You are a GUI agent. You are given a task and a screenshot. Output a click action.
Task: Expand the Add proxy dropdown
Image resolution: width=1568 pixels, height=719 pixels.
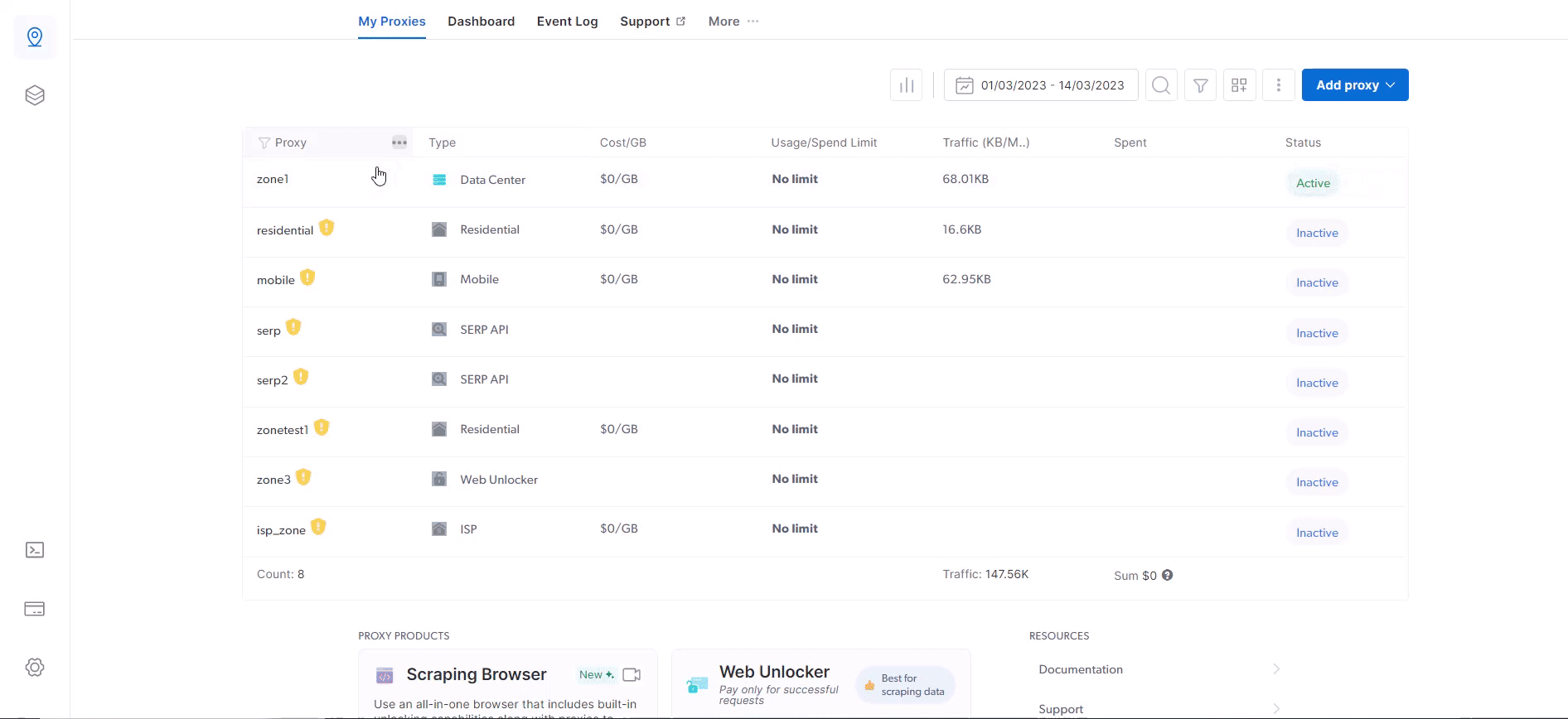coord(1355,85)
